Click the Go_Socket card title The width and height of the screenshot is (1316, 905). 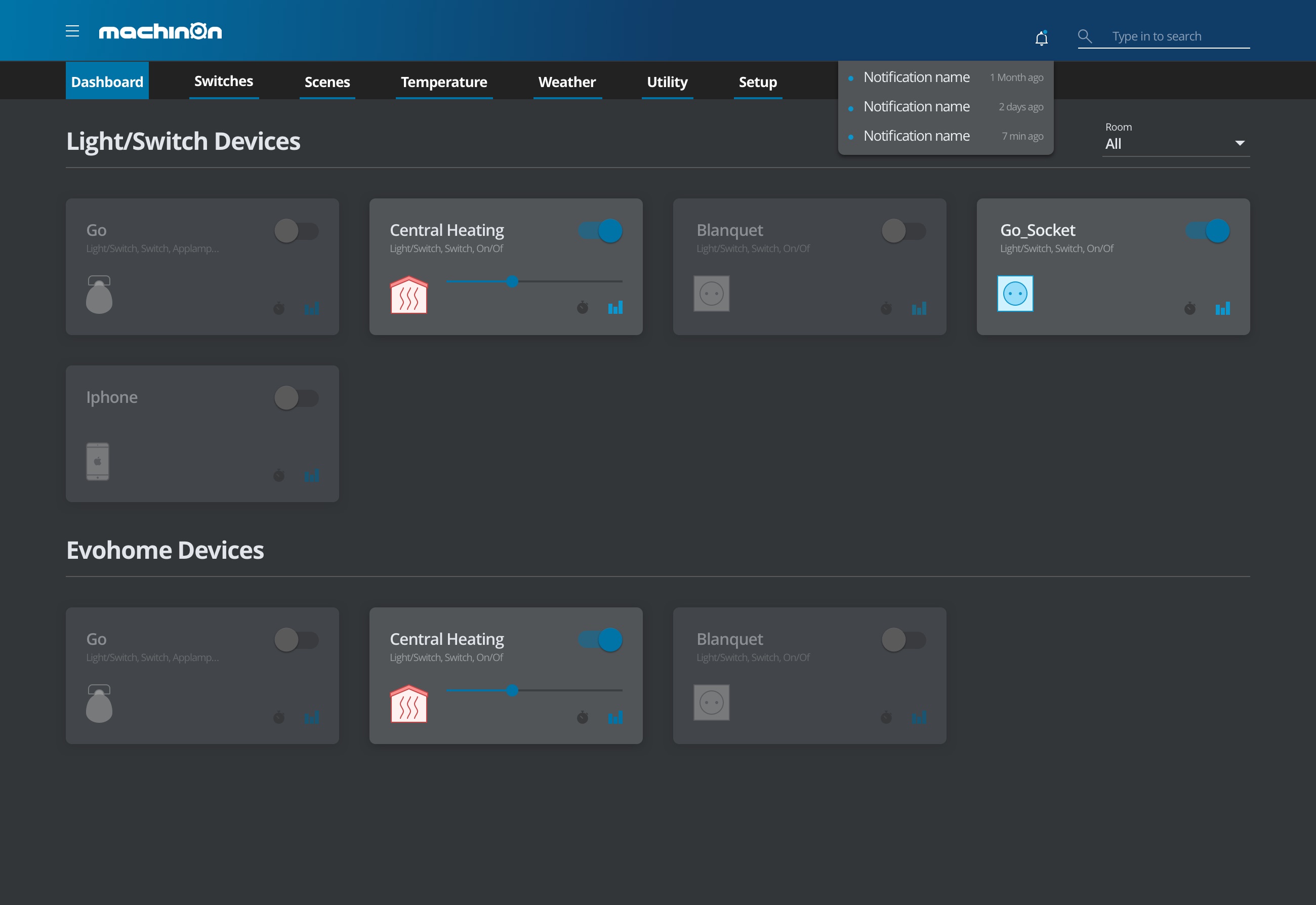tap(1038, 230)
